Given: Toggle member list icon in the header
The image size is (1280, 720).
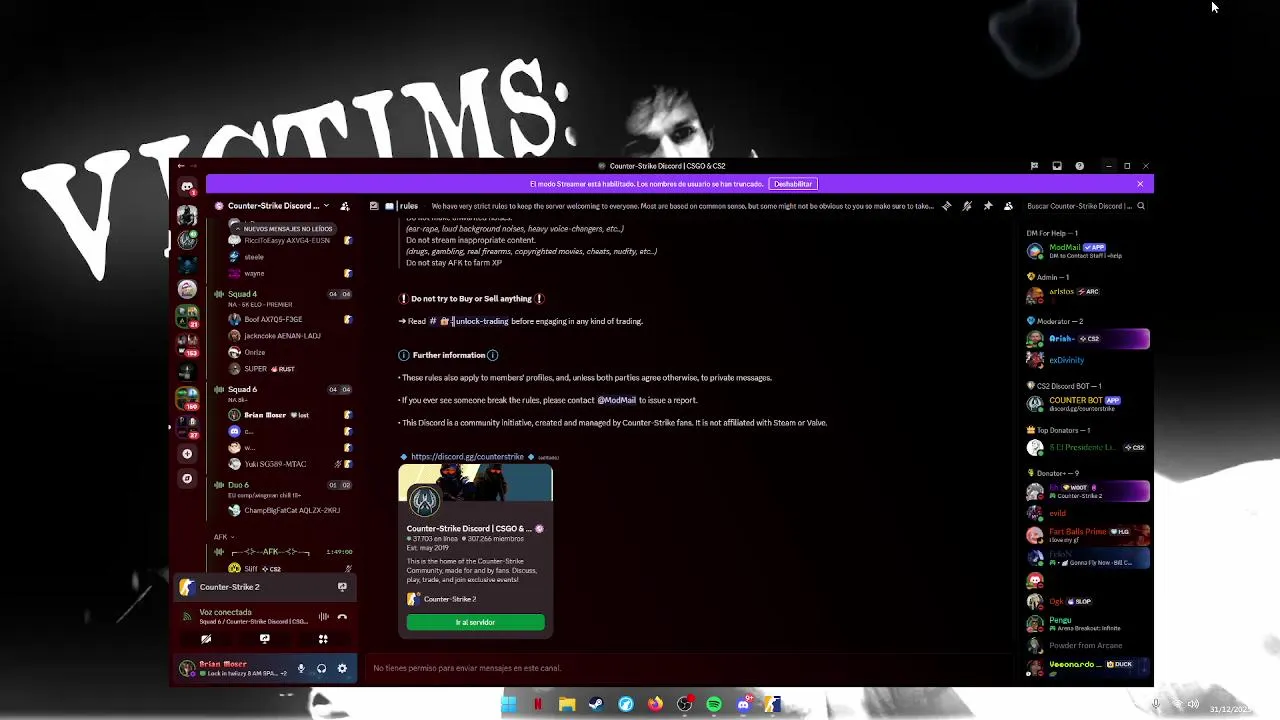Looking at the screenshot, I should tap(1008, 206).
